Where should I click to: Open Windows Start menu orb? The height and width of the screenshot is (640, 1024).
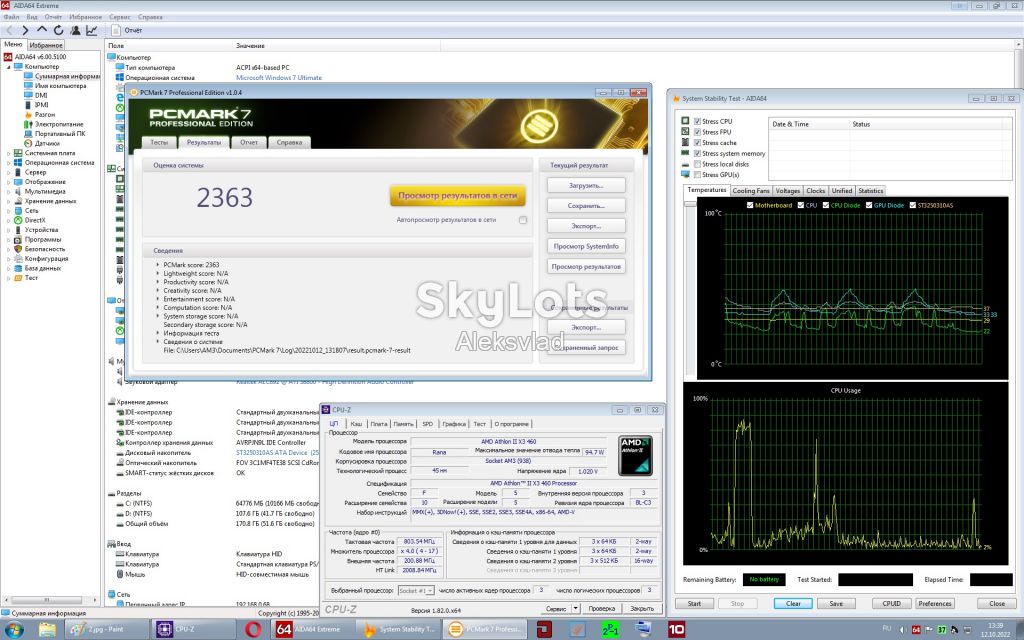(x=14, y=630)
